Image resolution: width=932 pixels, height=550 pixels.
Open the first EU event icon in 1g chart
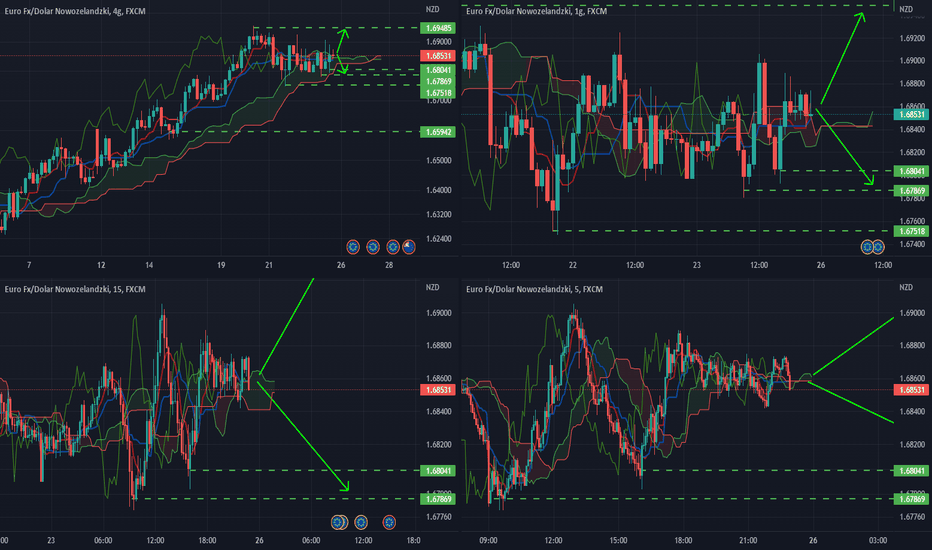click(867, 246)
